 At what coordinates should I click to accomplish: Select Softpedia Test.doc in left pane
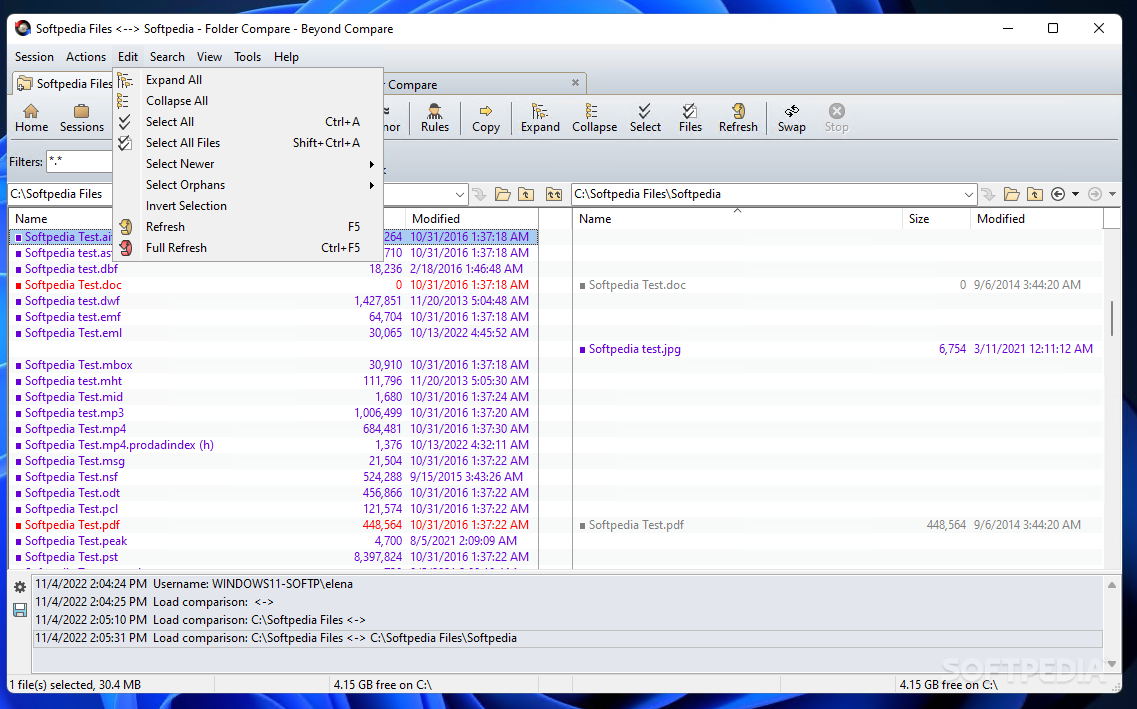coord(273,285)
